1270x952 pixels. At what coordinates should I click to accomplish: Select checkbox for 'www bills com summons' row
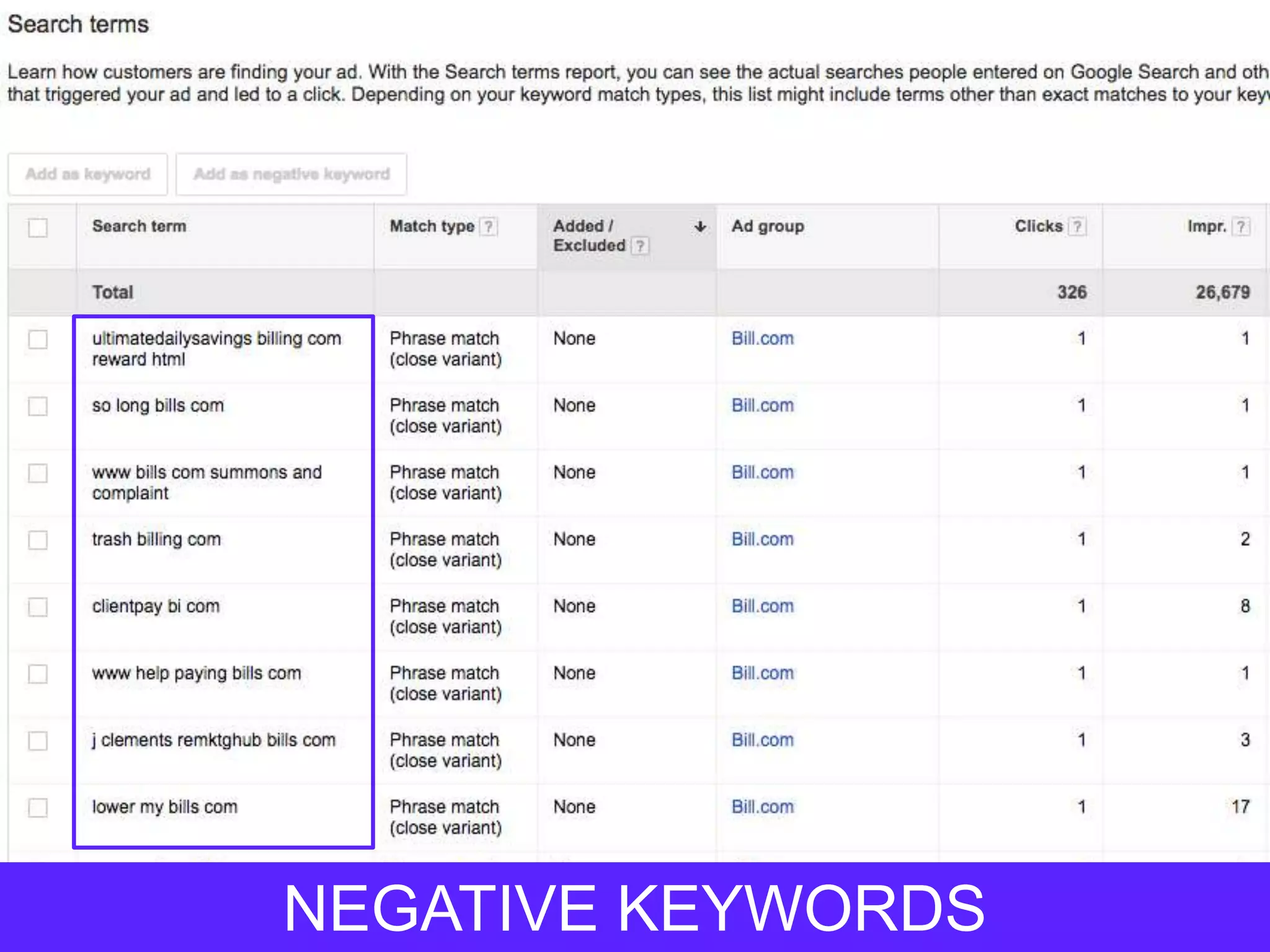coord(38,473)
